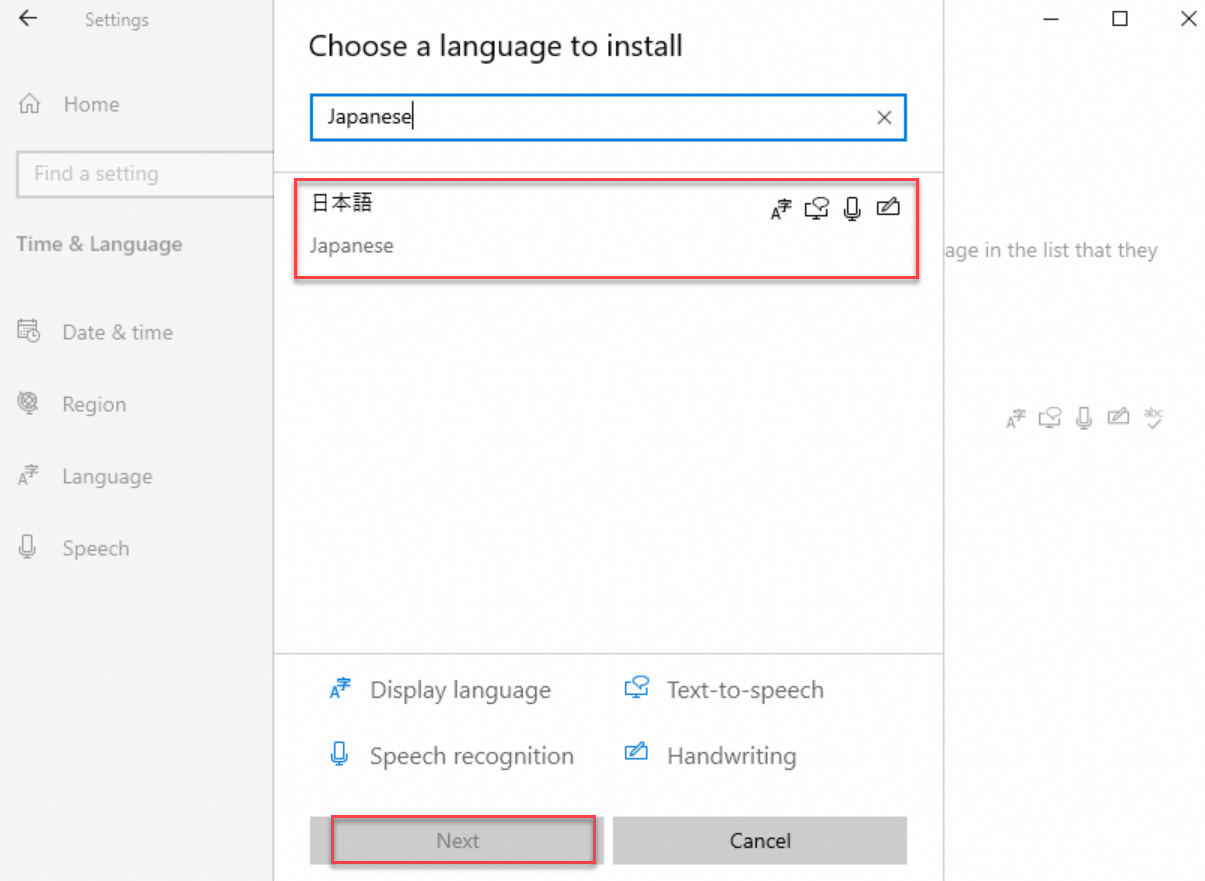
Task: Click the Text-to-speech legend icon
Action: tap(637, 688)
